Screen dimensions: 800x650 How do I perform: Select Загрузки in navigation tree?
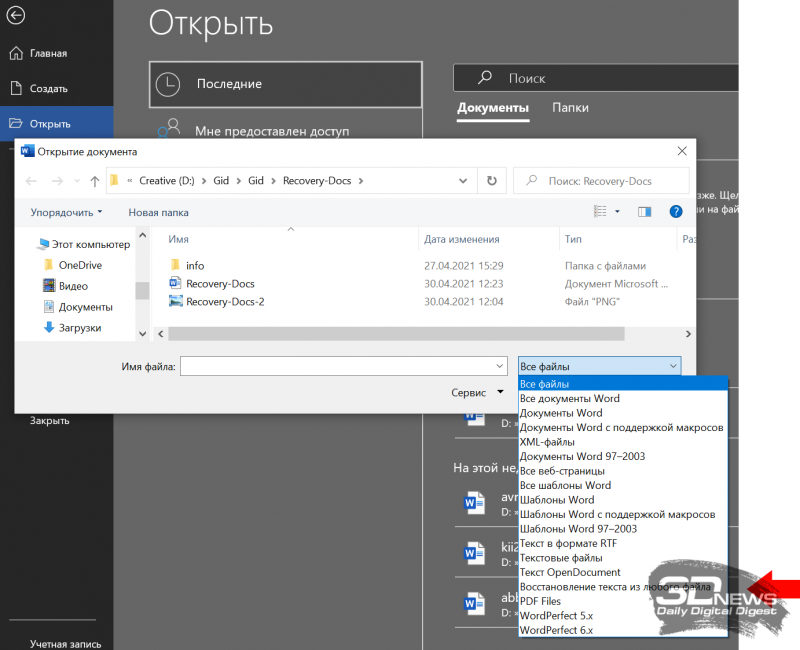pyautogui.click(x=72, y=328)
